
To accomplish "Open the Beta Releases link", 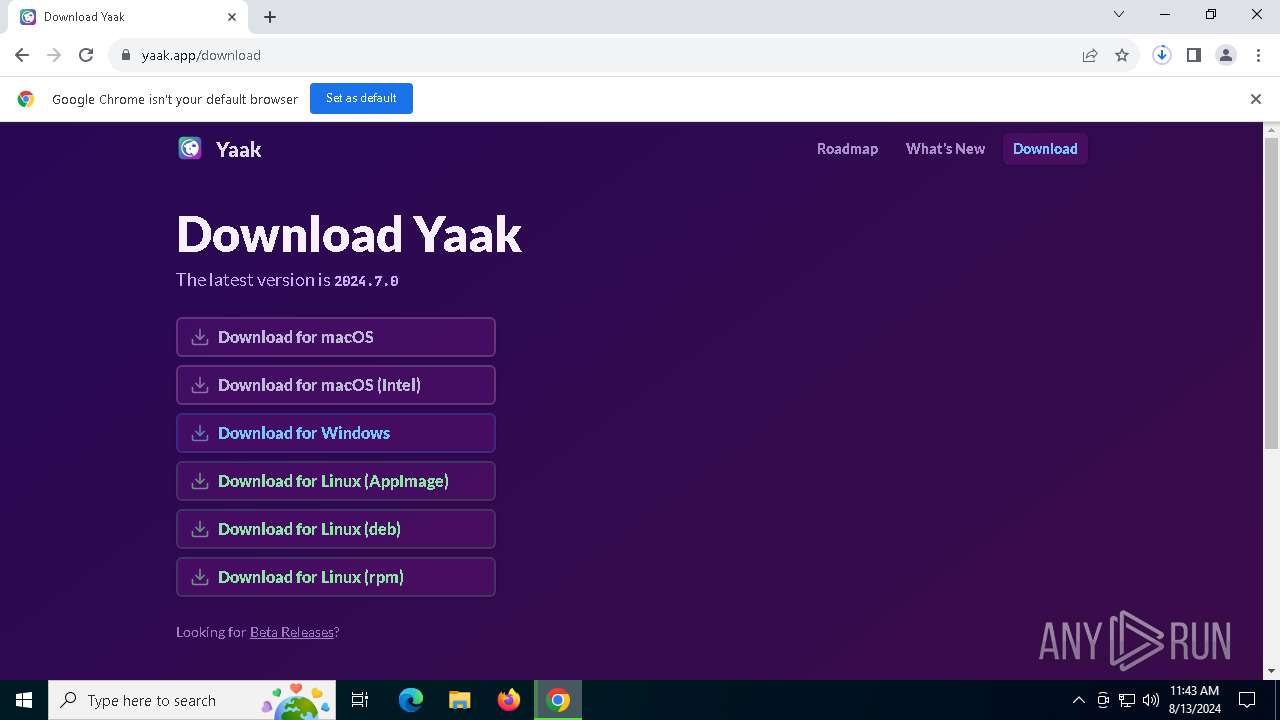I will pyautogui.click(x=291, y=632).
